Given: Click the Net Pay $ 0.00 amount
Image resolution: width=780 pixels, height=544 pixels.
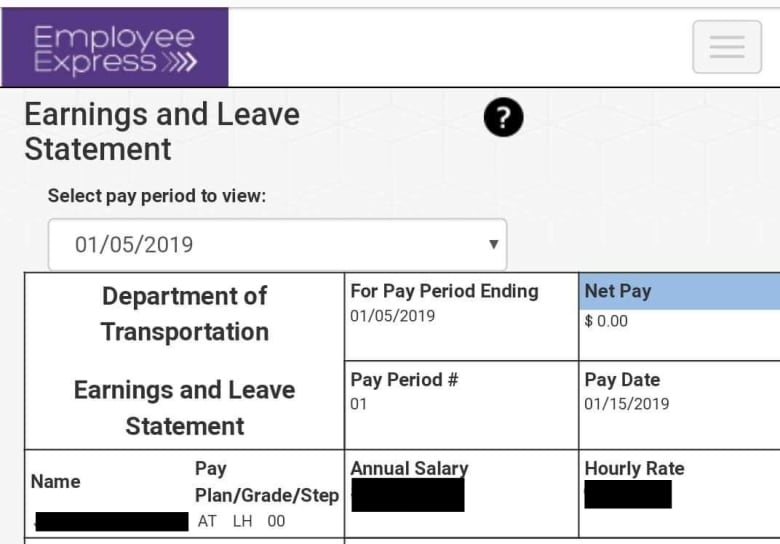Looking at the screenshot, I should [606, 321].
